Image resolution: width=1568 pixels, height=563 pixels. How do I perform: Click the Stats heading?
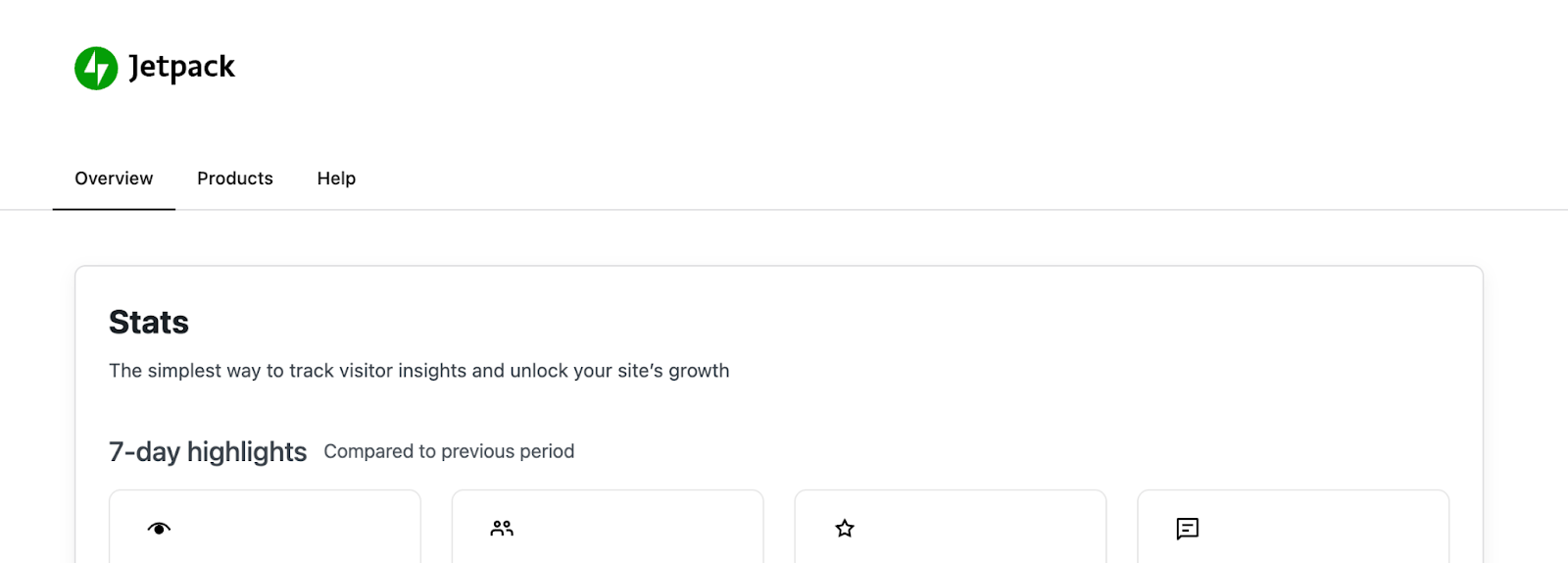[149, 323]
